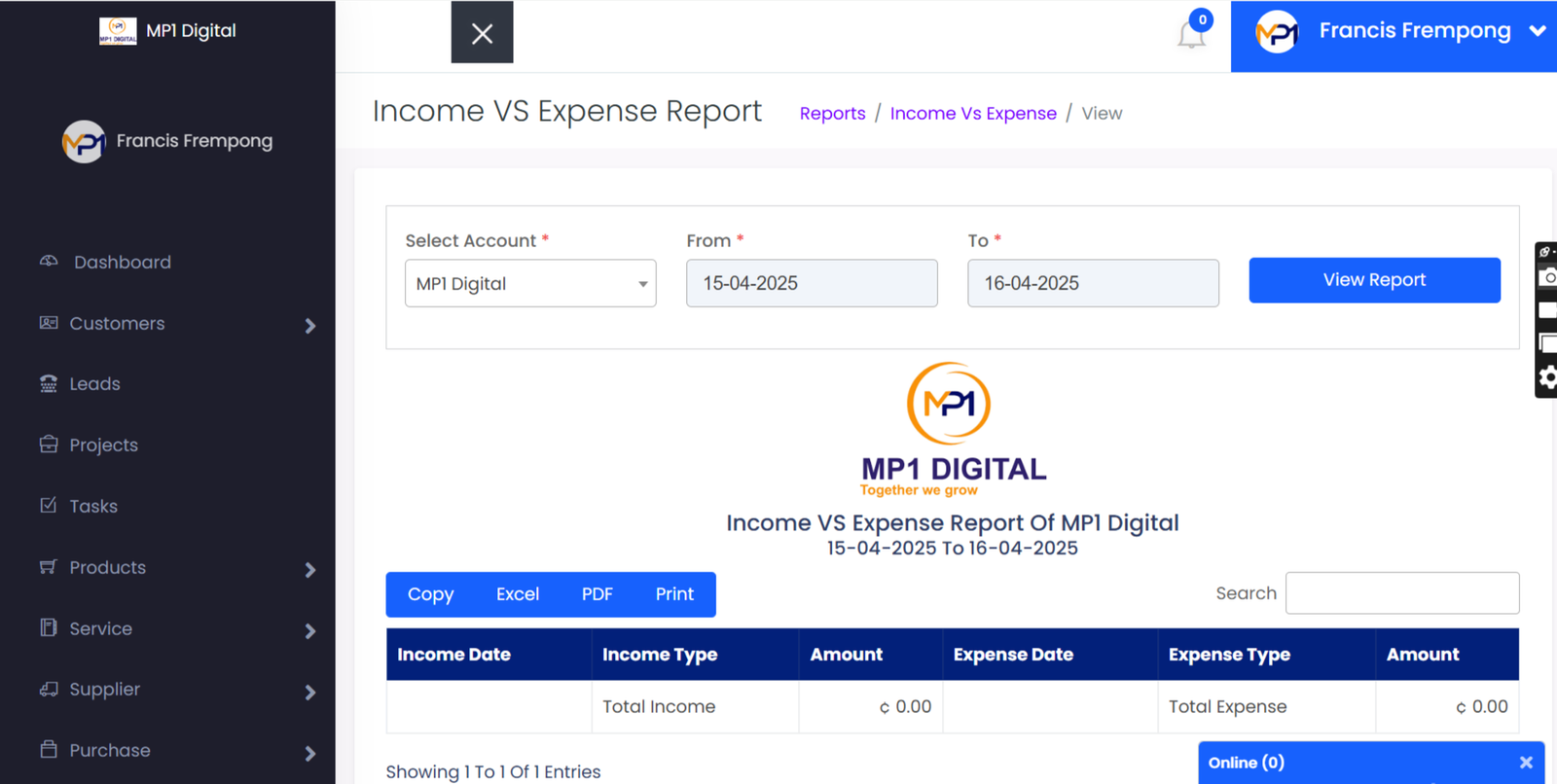Click the MP1 Digital logo in sidebar header

118,31
